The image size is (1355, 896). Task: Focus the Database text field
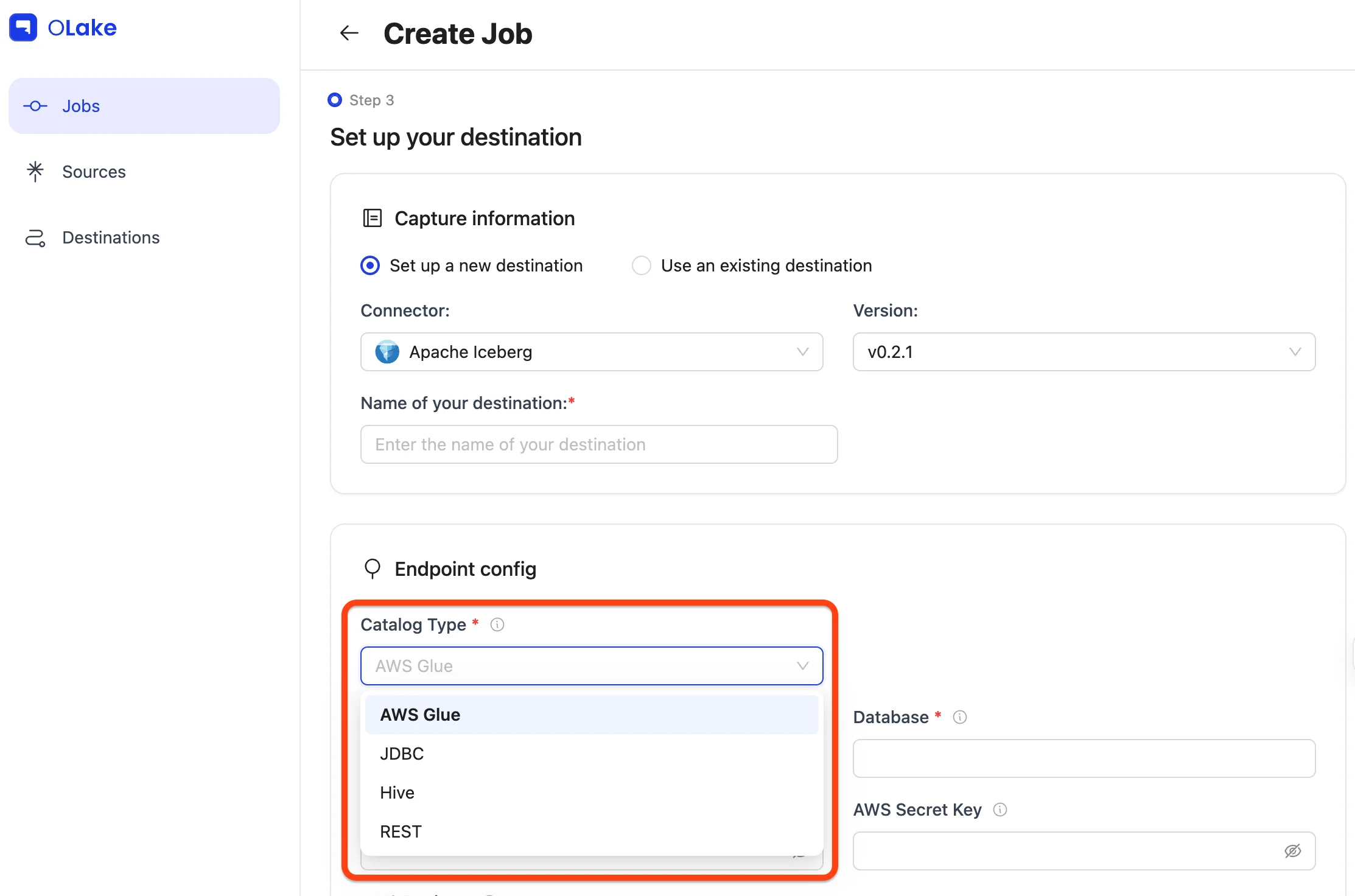tap(1084, 758)
